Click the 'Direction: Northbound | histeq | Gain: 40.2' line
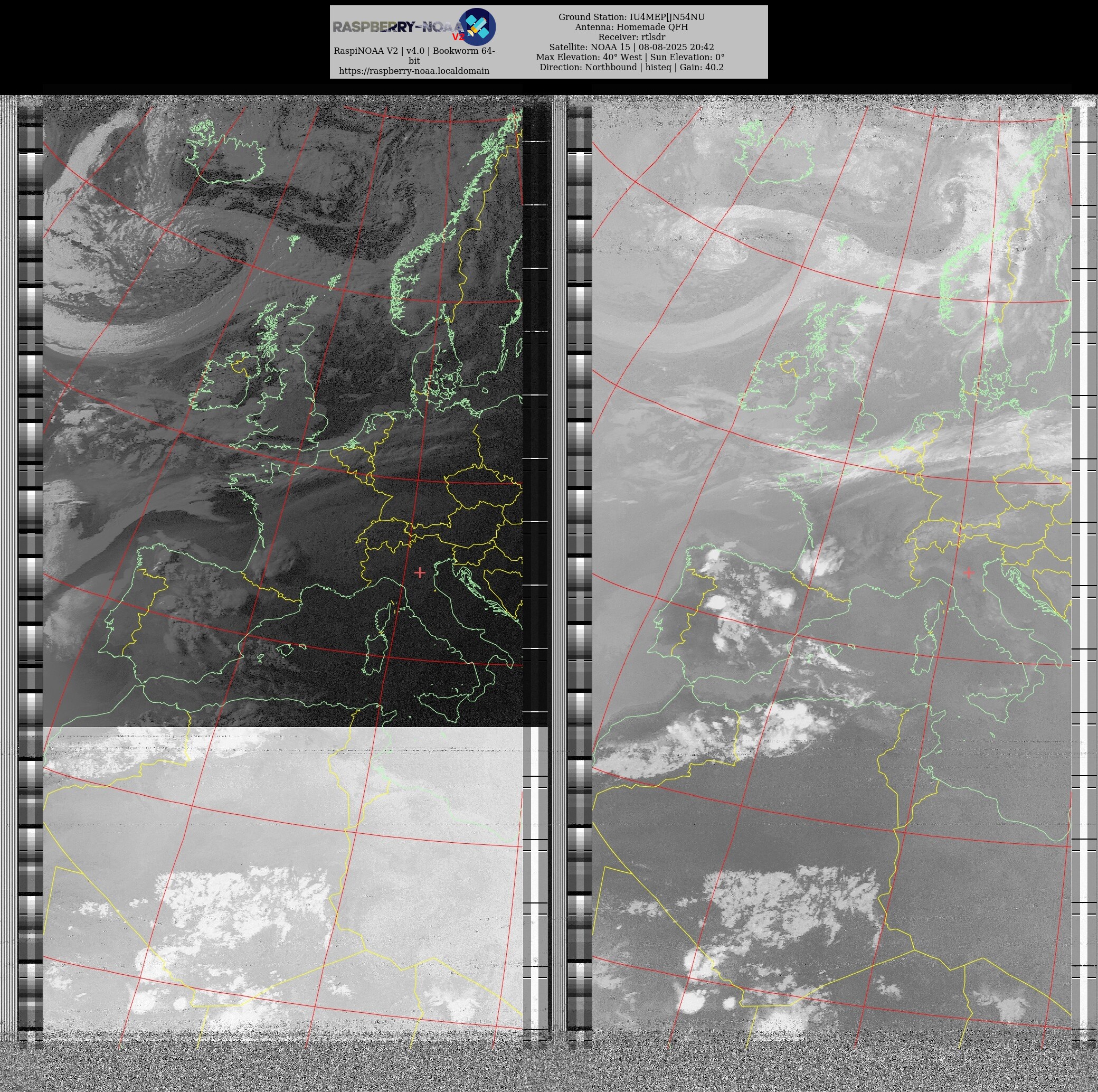Viewport: 1098px width, 1092px height. 631,67
